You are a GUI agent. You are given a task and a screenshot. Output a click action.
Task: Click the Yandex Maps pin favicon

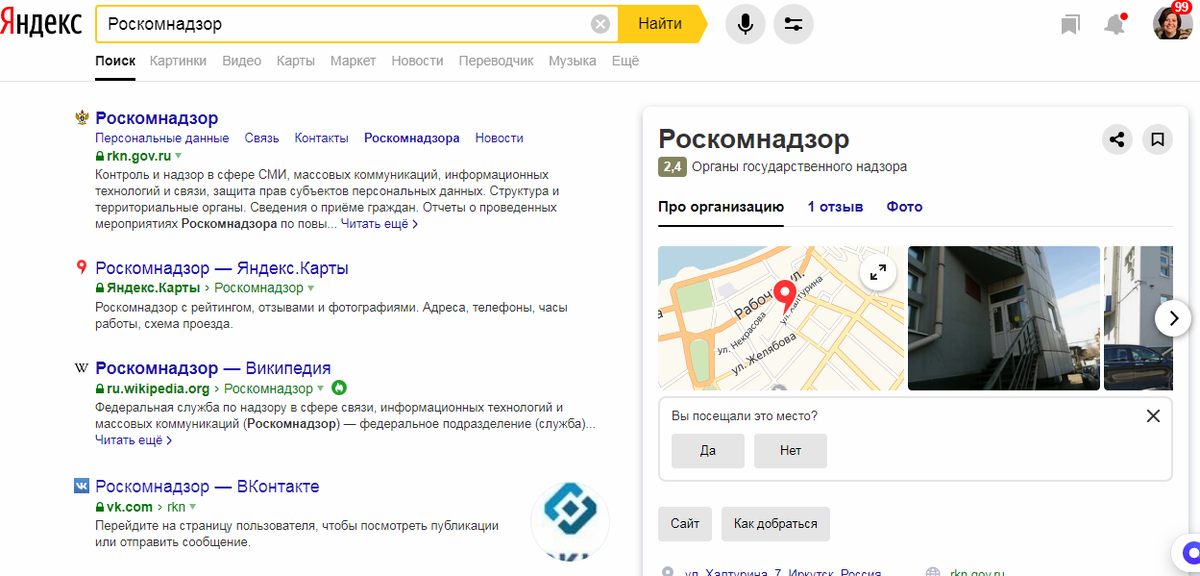point(81,268)
